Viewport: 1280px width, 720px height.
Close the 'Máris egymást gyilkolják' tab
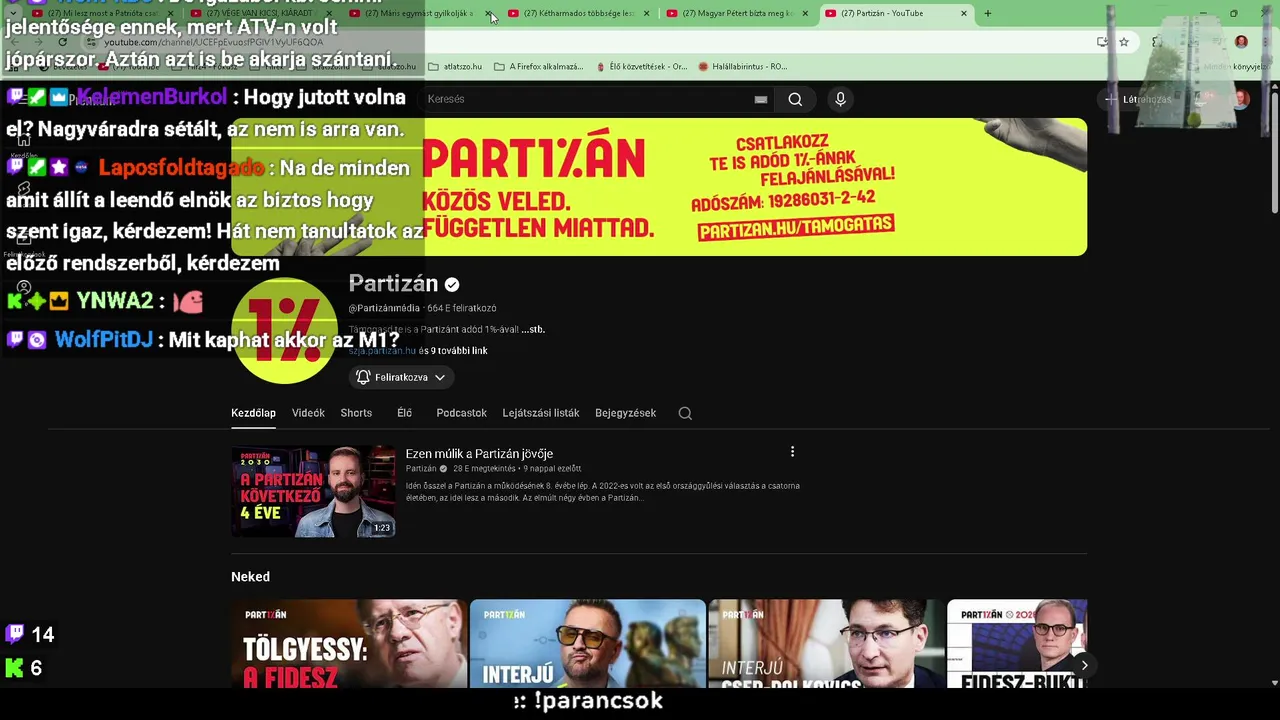489,14
